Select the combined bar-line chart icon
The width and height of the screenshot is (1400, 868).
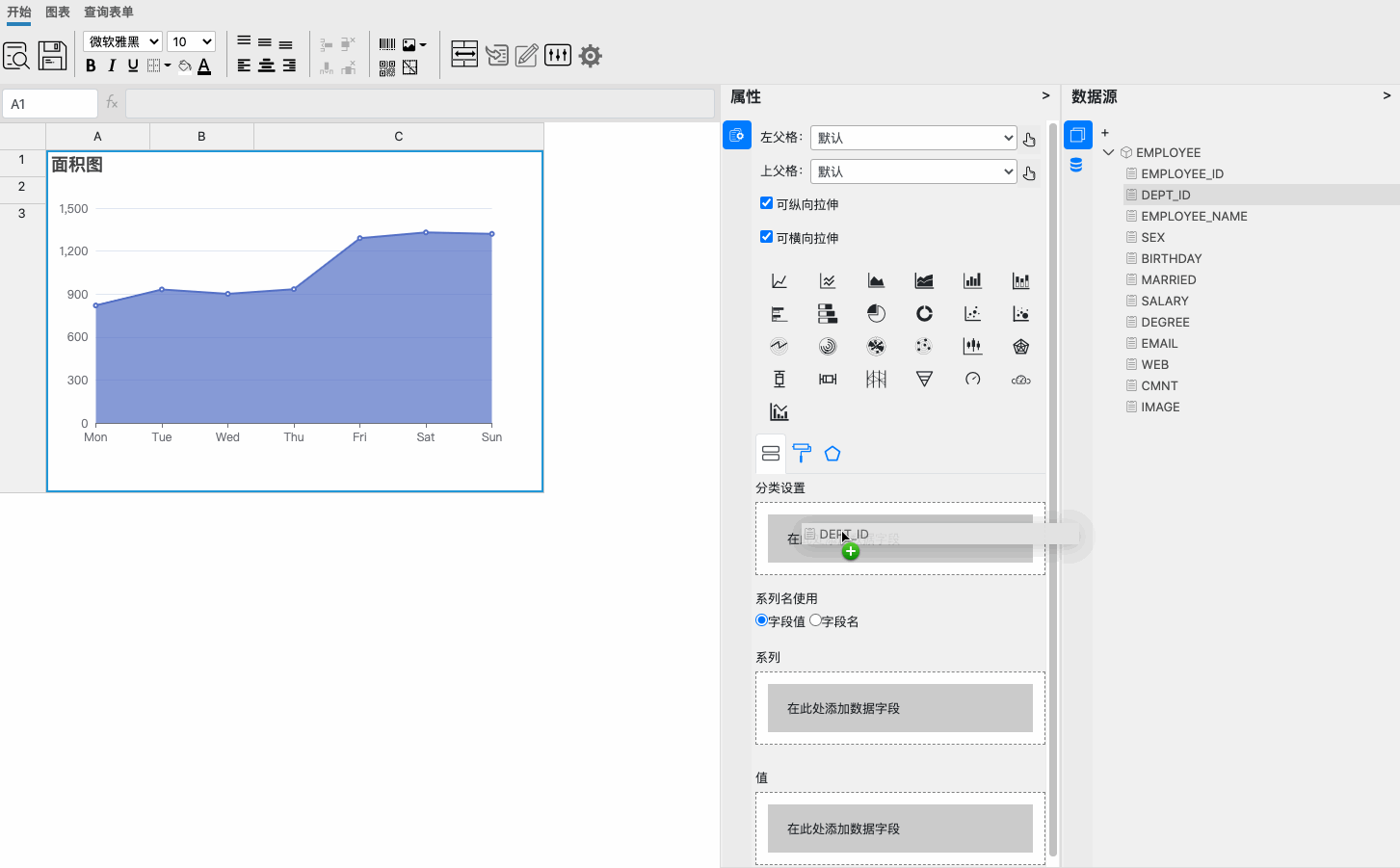[x=779, y=411]
